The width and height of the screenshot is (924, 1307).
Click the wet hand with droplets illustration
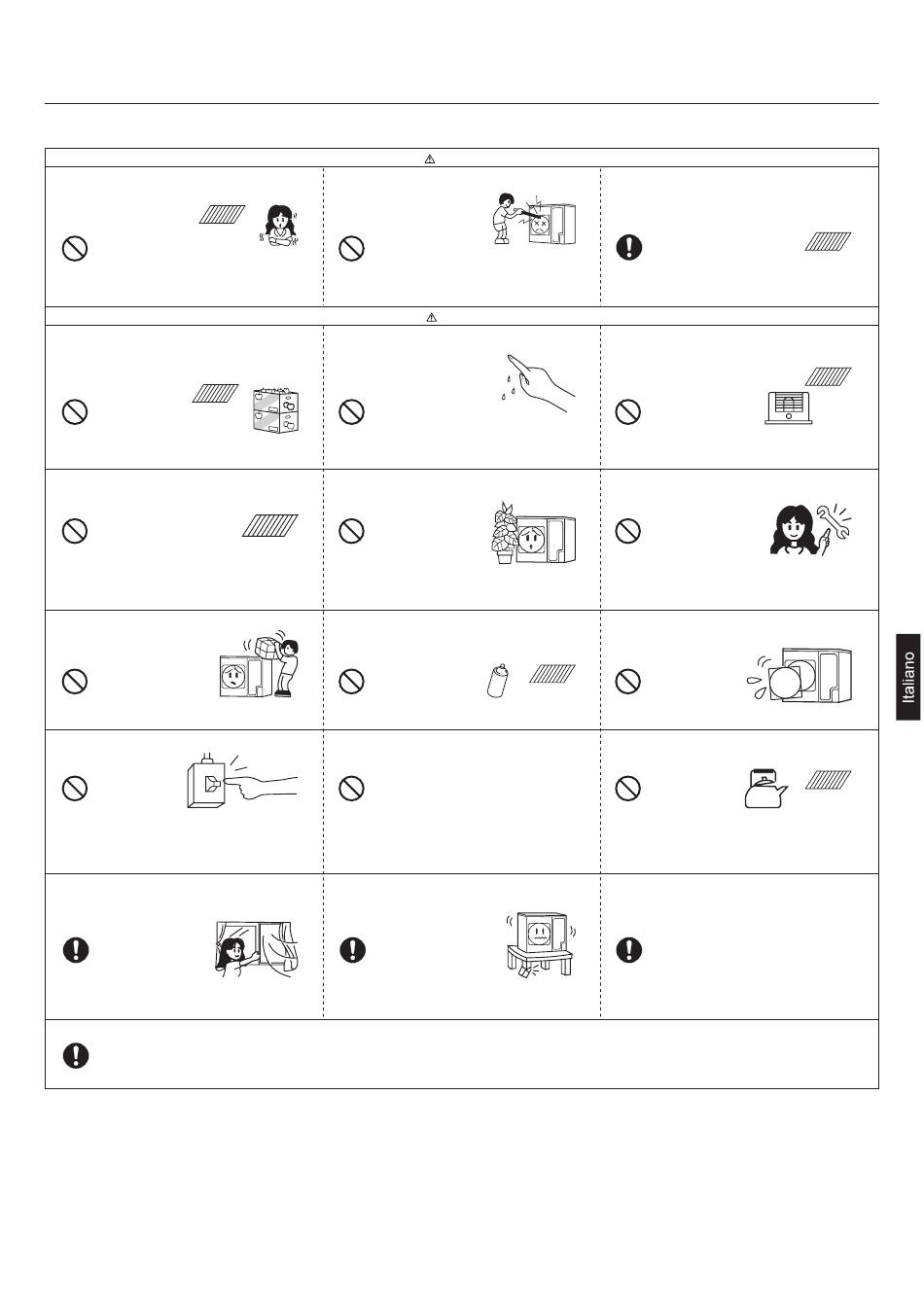pos(540,383)
